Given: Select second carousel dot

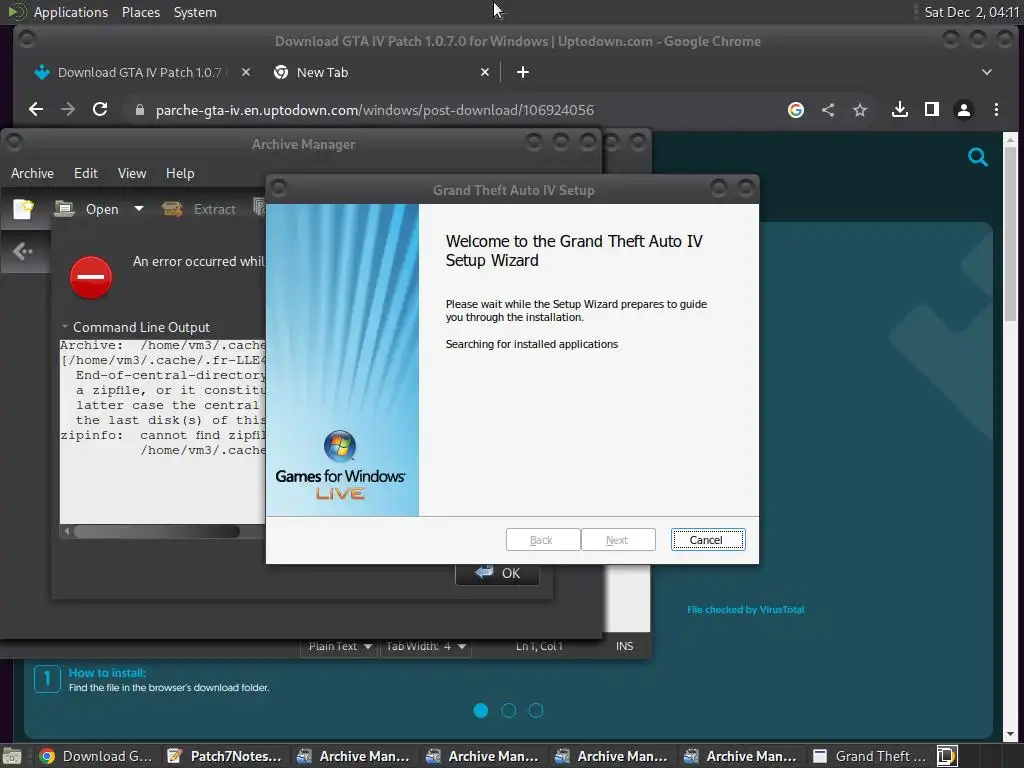Looking at the screenshot, I should tap(508, 711).
